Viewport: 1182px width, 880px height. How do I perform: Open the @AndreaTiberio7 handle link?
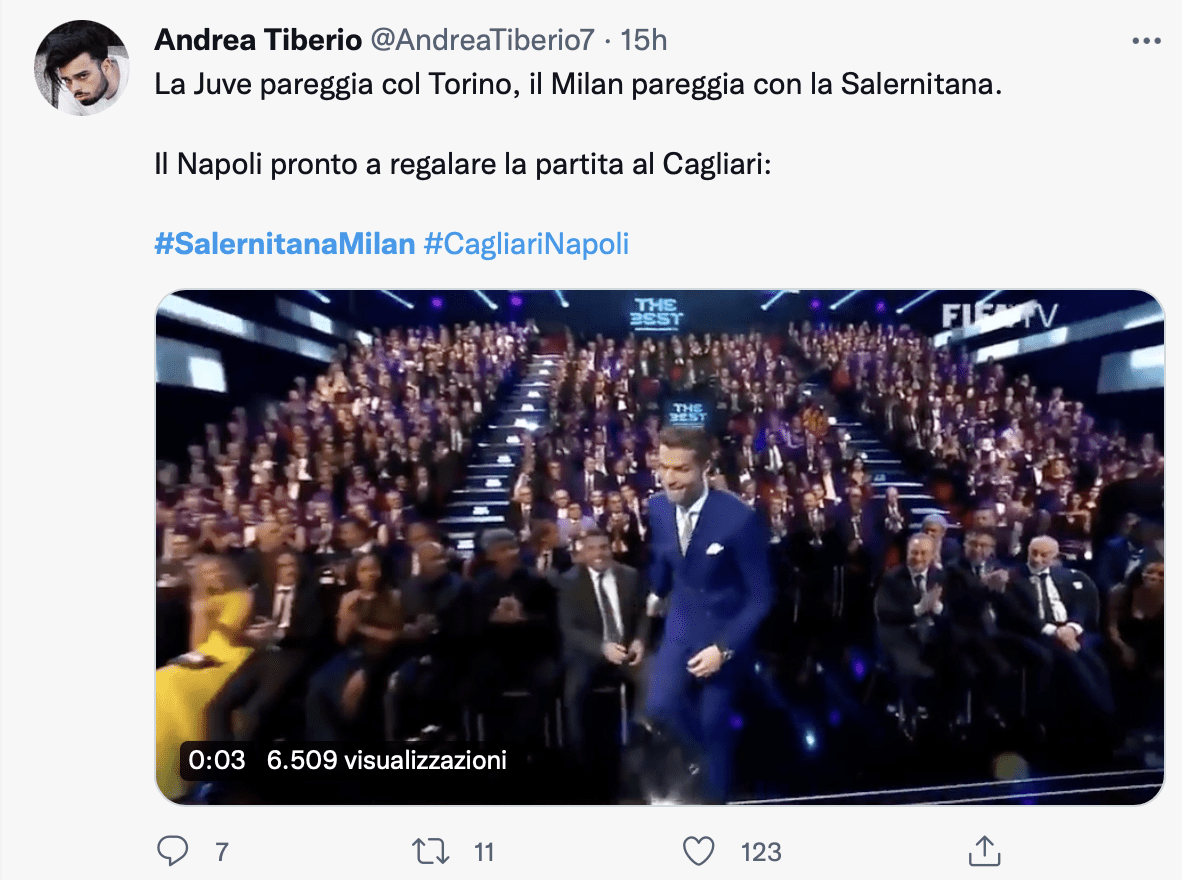[483, 40]
